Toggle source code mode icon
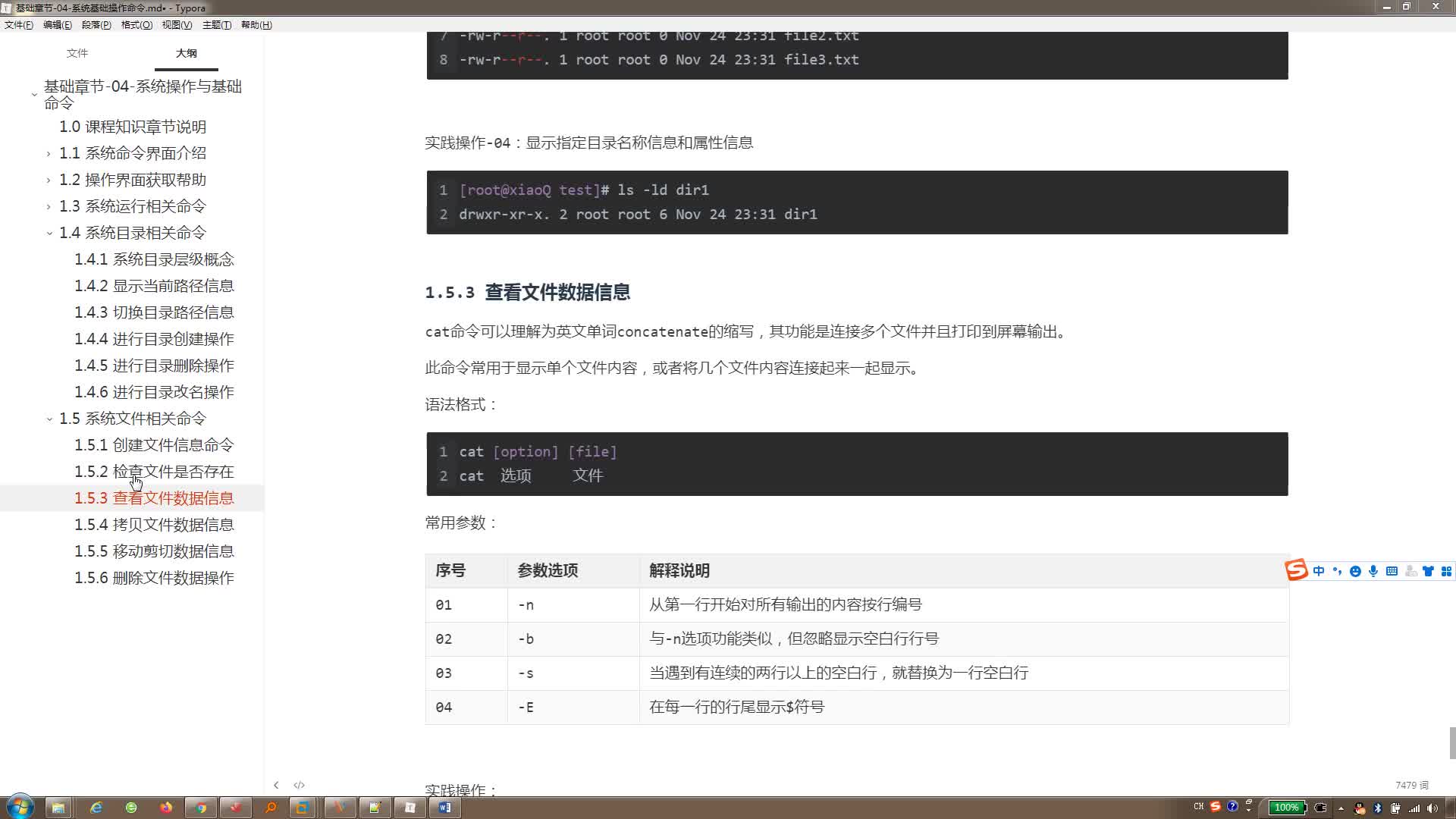Viewport: 1456px width, 819px height. click(299, 785)
